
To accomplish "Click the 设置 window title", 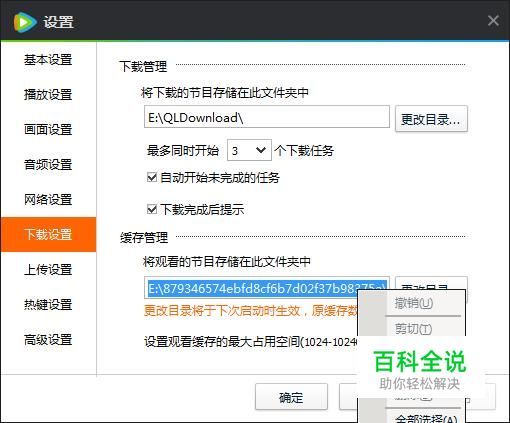I will [58, 22].
